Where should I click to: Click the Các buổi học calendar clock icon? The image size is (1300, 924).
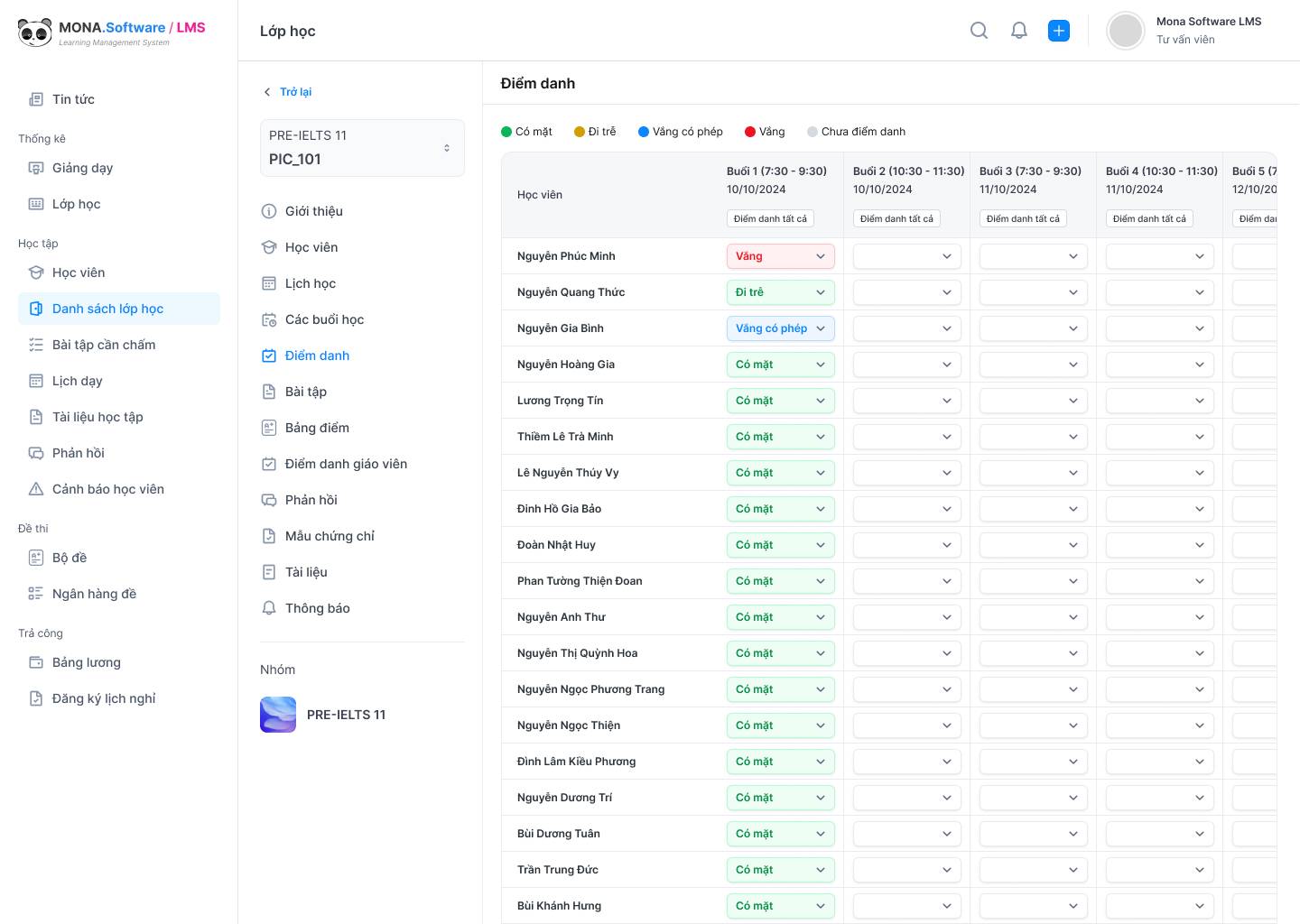(269, 319)
